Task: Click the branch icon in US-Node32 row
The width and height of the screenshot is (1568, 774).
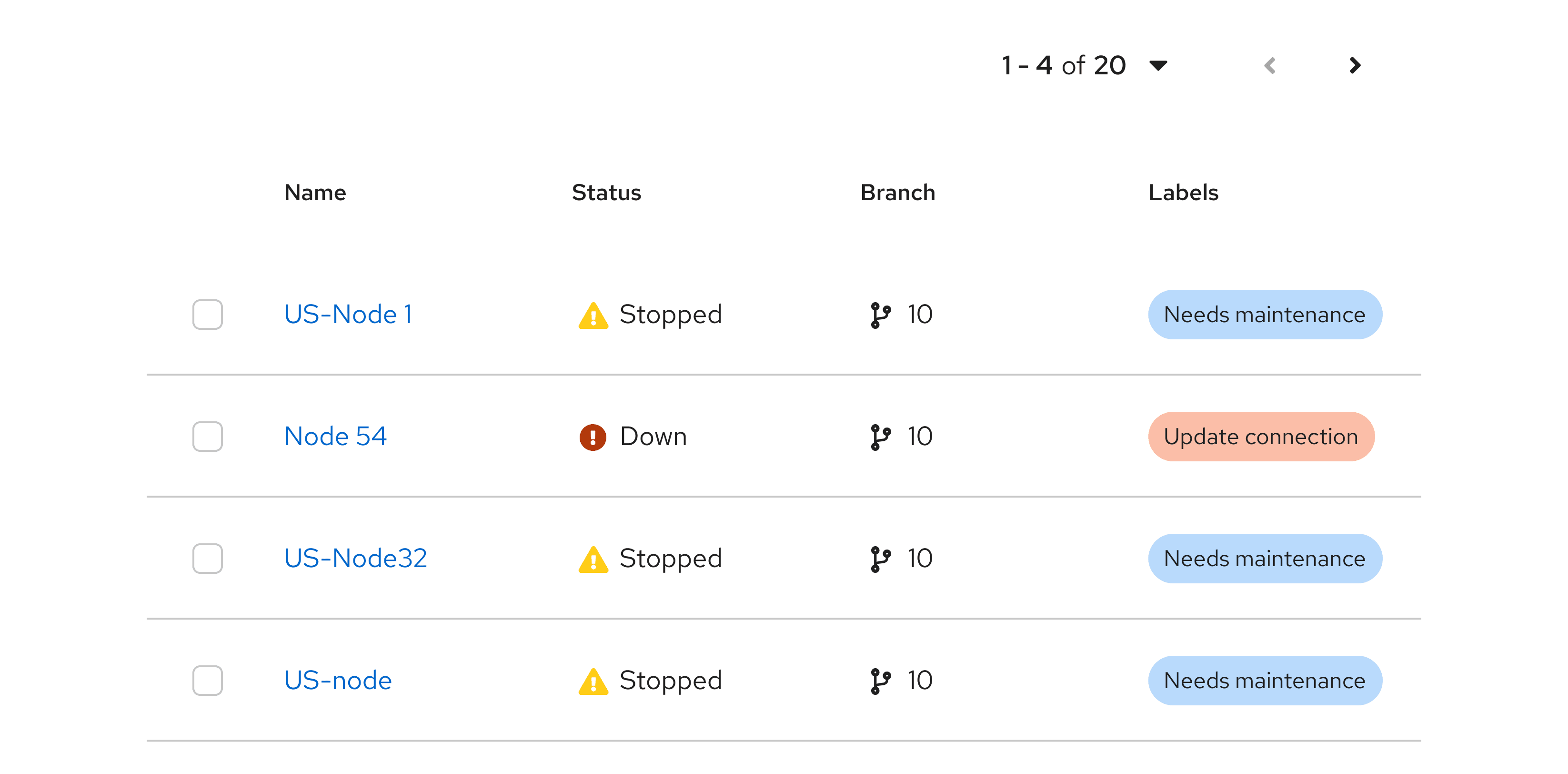Action: tap(880, 559)
